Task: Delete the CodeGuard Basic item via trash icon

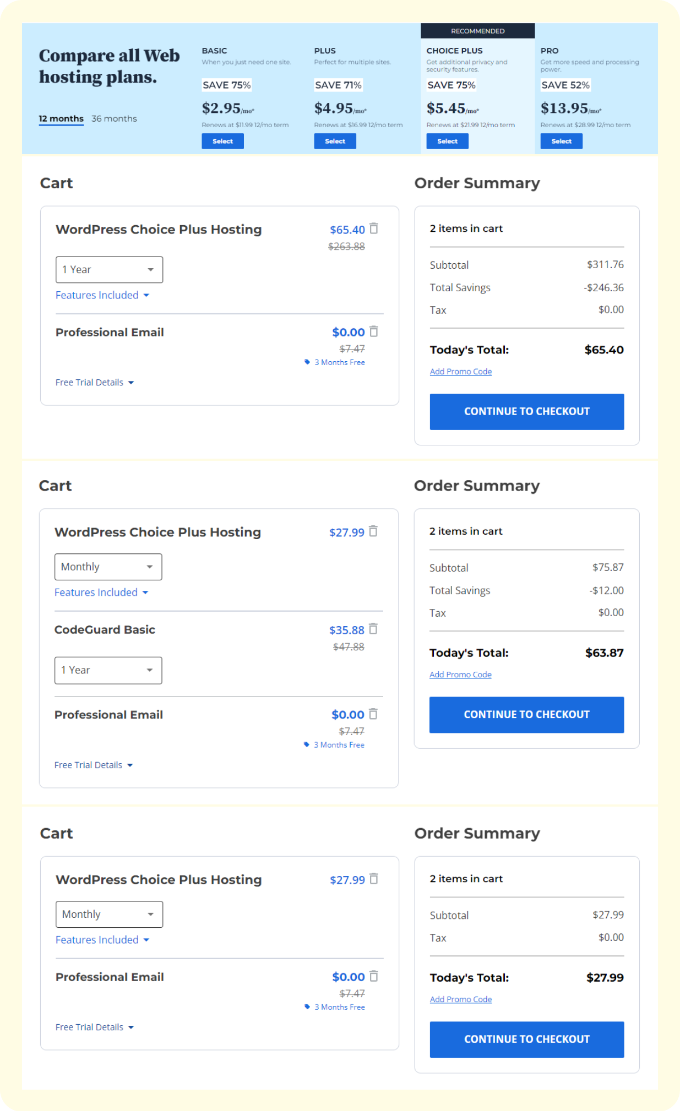Action: click(373, 628)
